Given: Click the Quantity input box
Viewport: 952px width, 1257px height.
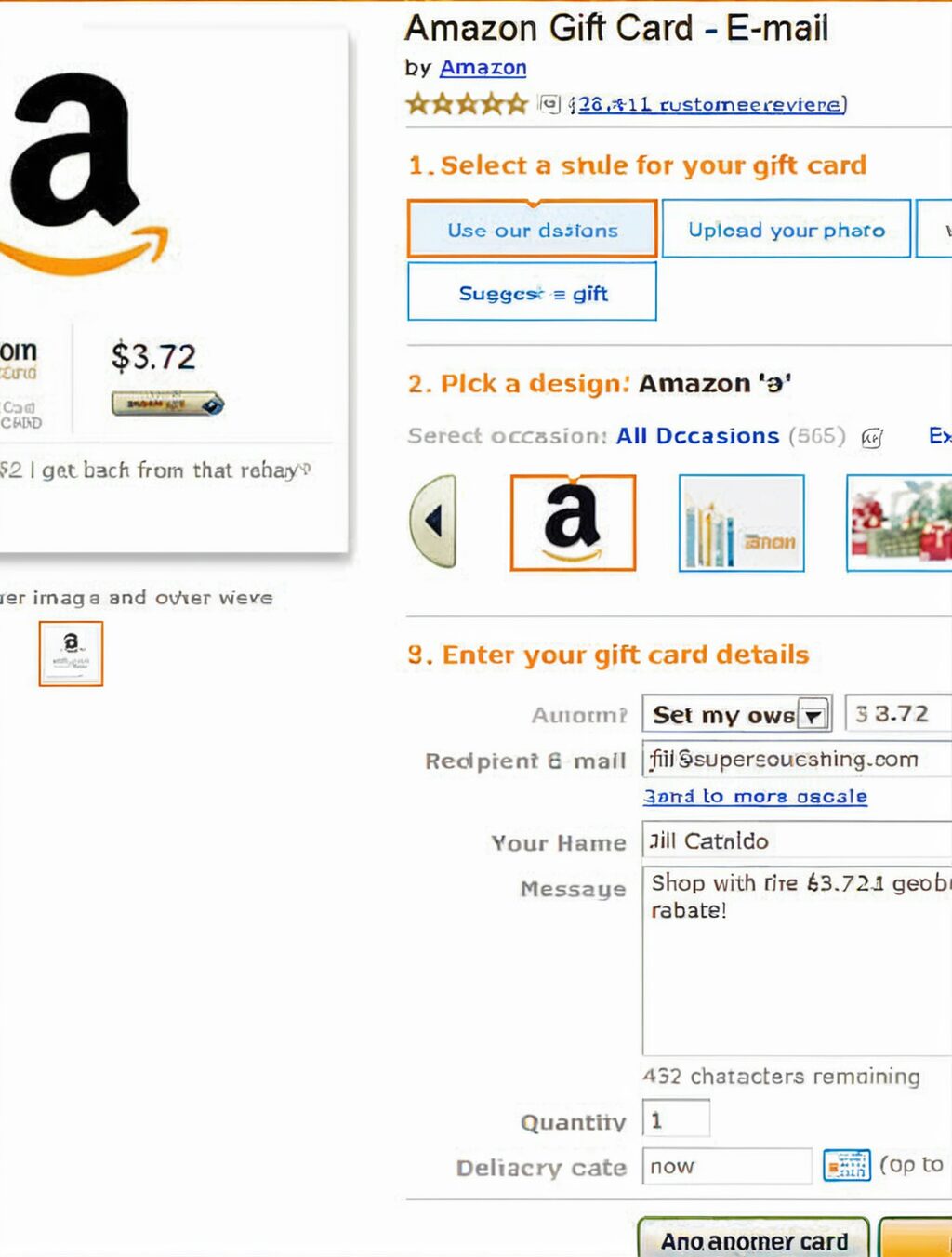Looking at the screenshot, I should pyautogui.click(x=676, y=1119).
